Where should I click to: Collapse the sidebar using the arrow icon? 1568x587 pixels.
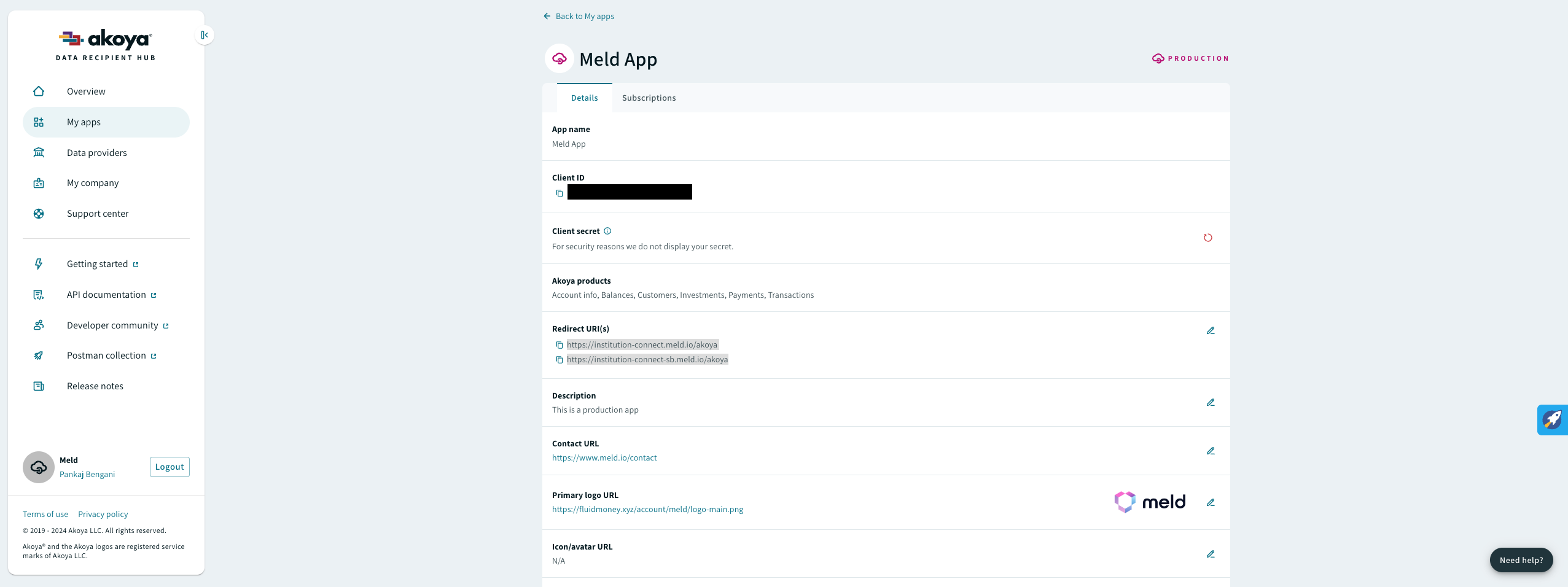205,35
